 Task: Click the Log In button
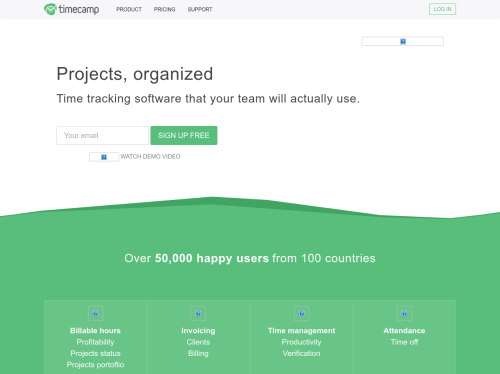pos(442,9)
